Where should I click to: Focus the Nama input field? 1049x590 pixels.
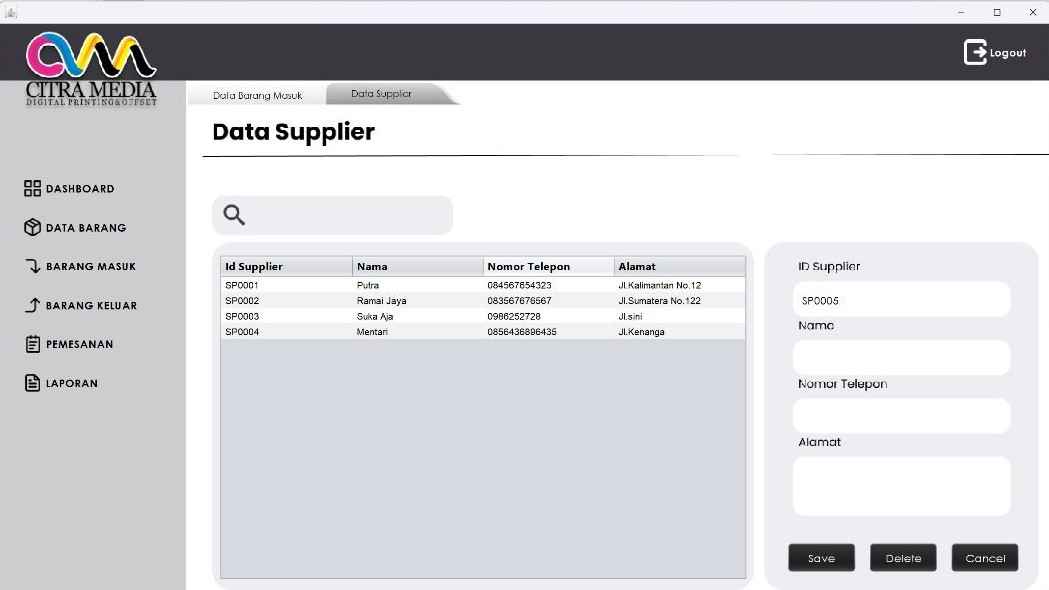pos(901,357)
